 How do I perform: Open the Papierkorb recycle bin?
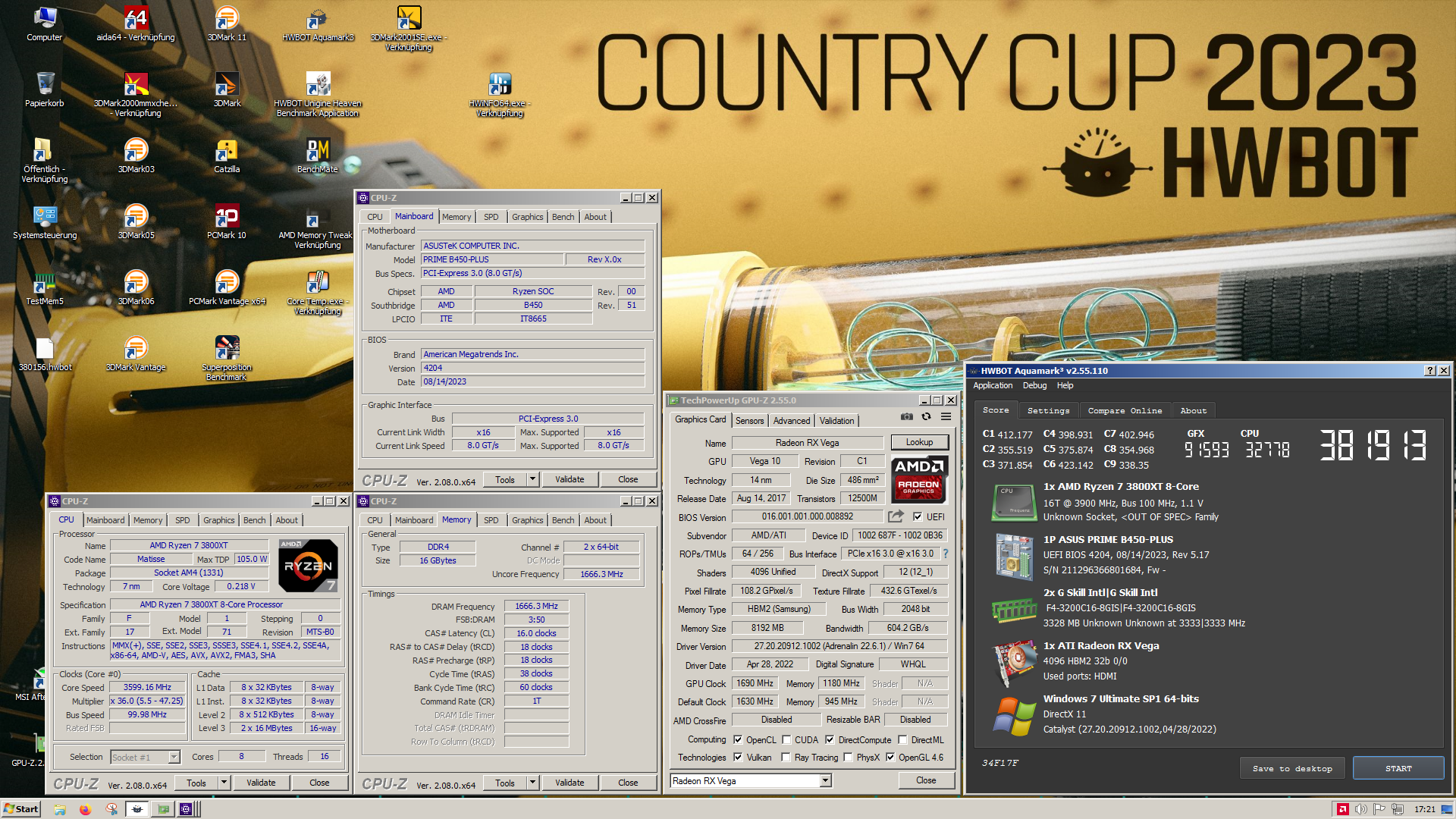tap(45, 89)
